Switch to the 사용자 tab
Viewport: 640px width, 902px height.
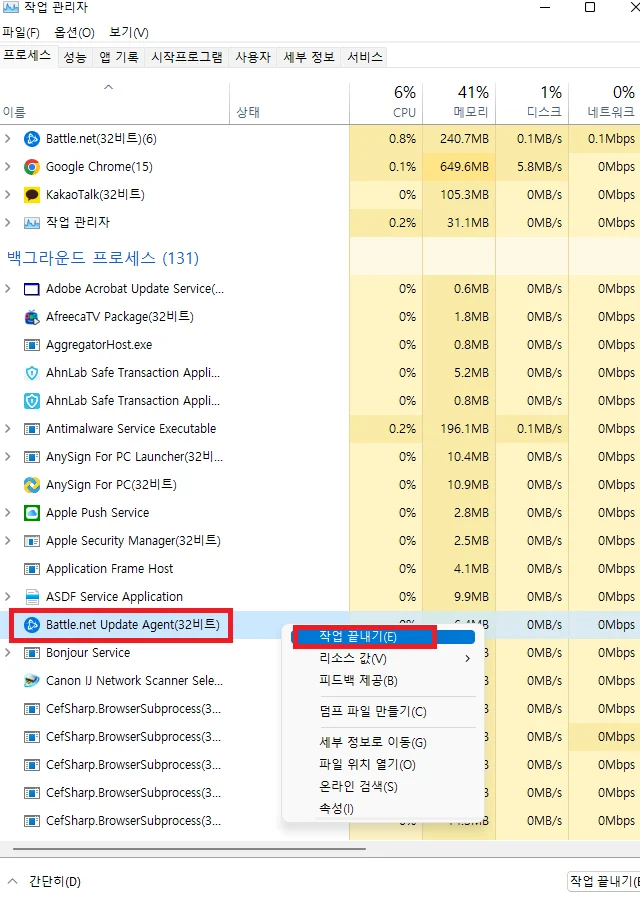[253, 57]
